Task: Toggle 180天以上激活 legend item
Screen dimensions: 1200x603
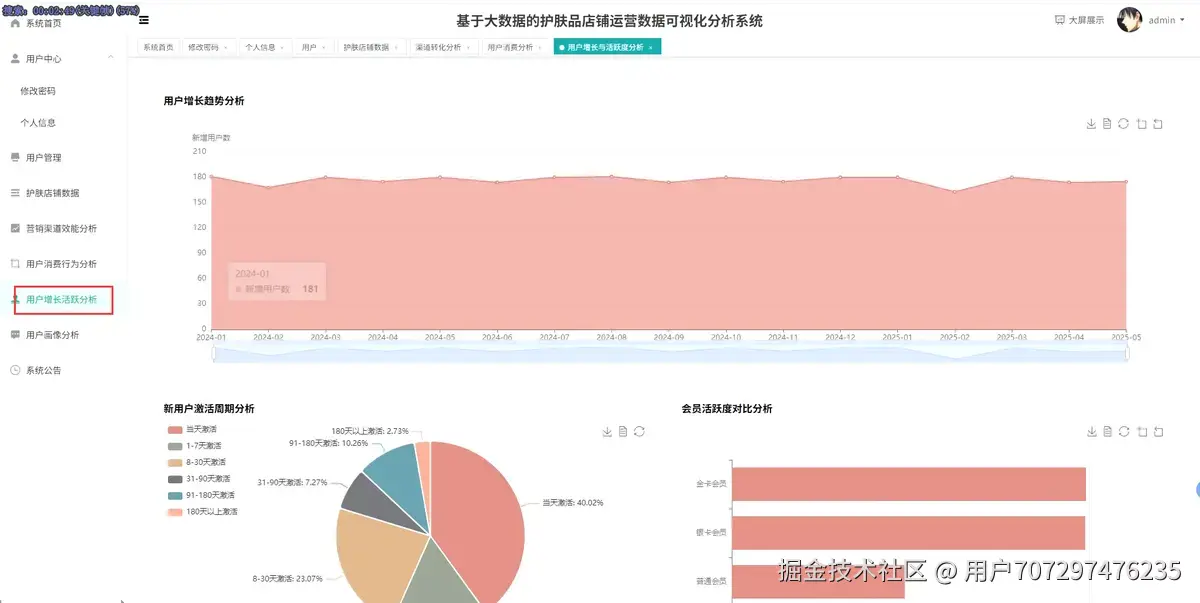Action: tap(203, 511)
